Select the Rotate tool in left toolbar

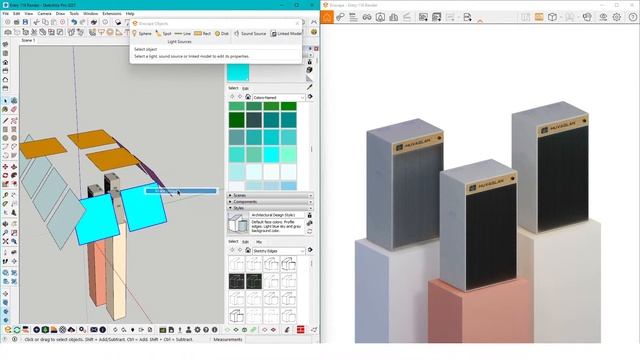(x=5, y=176)
